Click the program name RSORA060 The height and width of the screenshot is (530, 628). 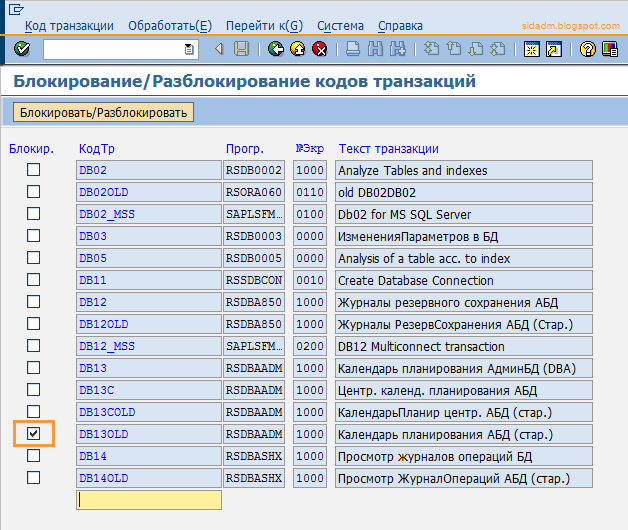pyautogui.click(x=254, y=192)
